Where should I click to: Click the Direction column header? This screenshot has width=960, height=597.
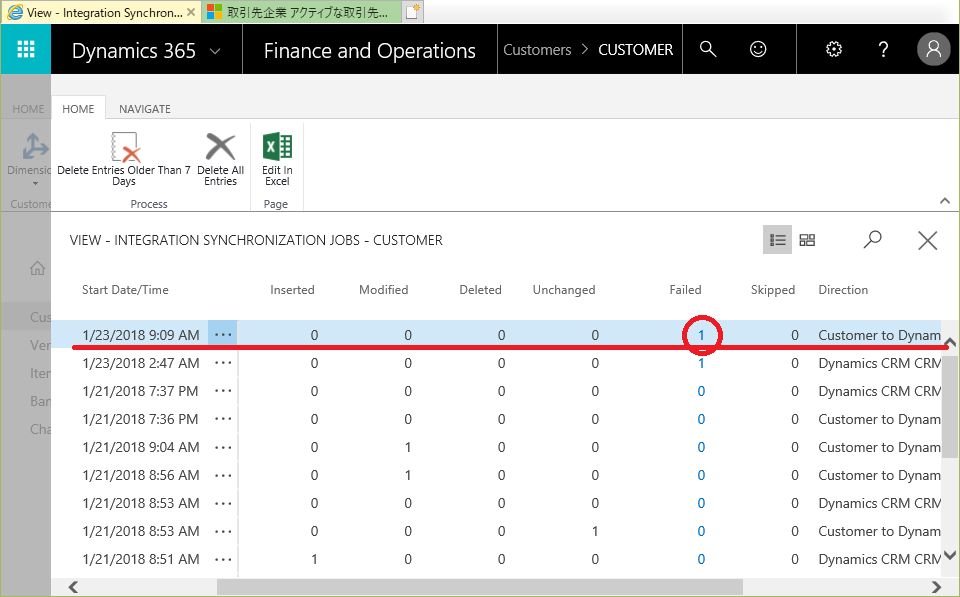click(843, 290)
